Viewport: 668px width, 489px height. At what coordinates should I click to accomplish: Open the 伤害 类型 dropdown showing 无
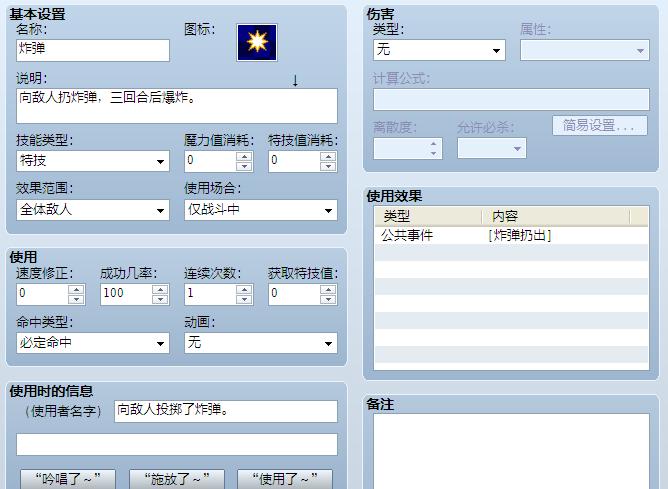439,50
